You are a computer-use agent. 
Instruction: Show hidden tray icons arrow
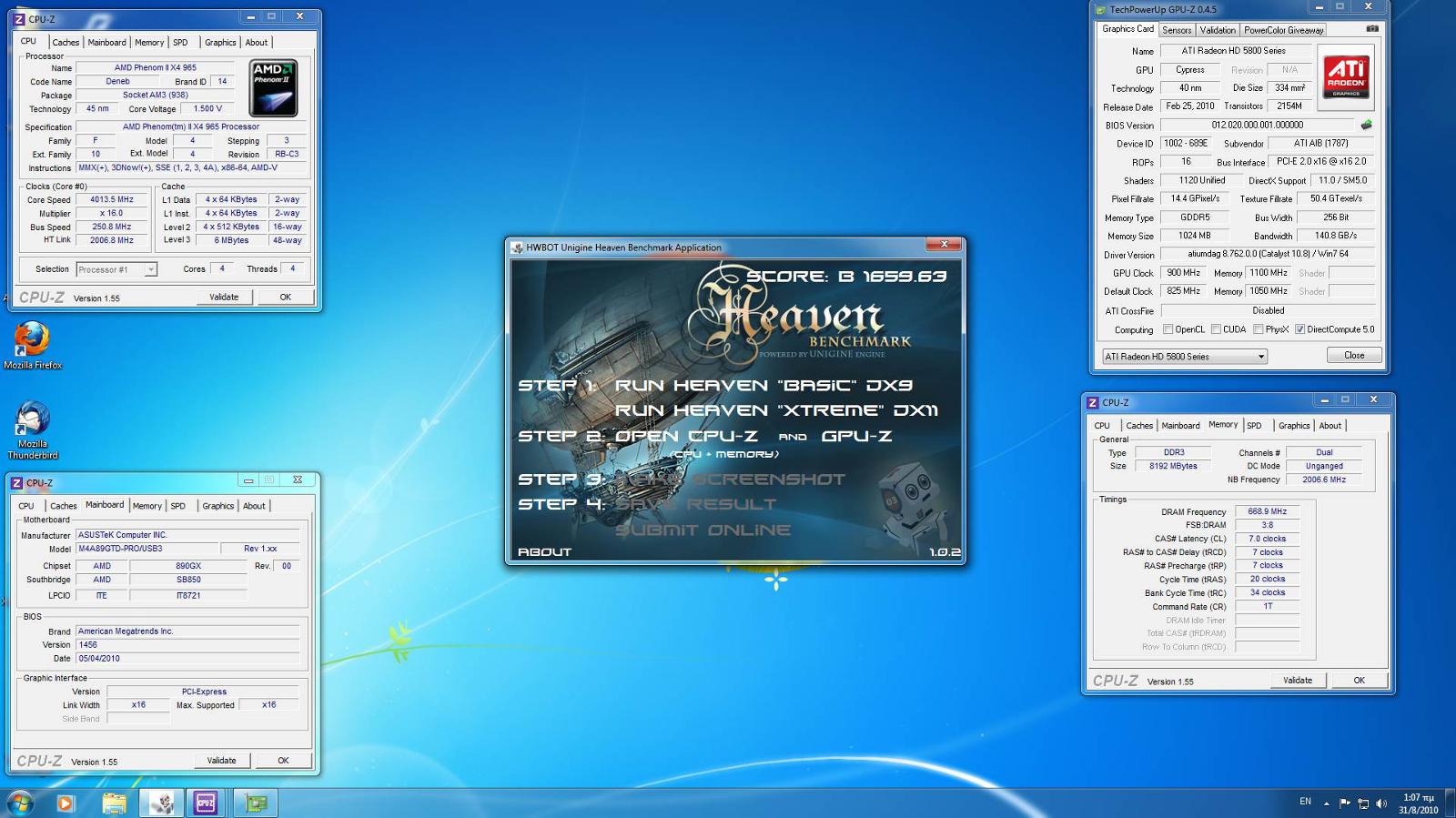tap(1327, 803)
